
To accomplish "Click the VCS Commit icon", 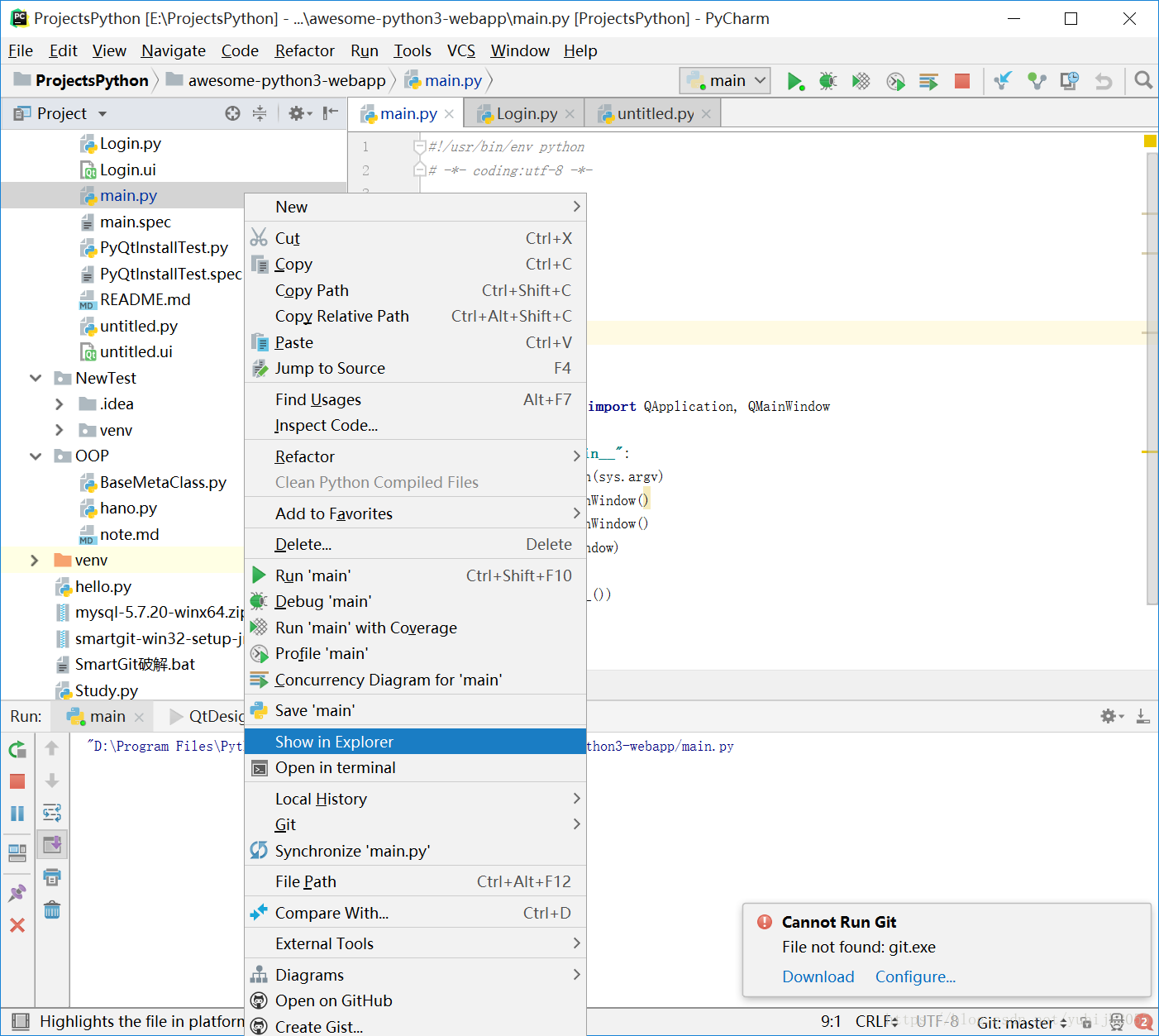I will 1037,81.
